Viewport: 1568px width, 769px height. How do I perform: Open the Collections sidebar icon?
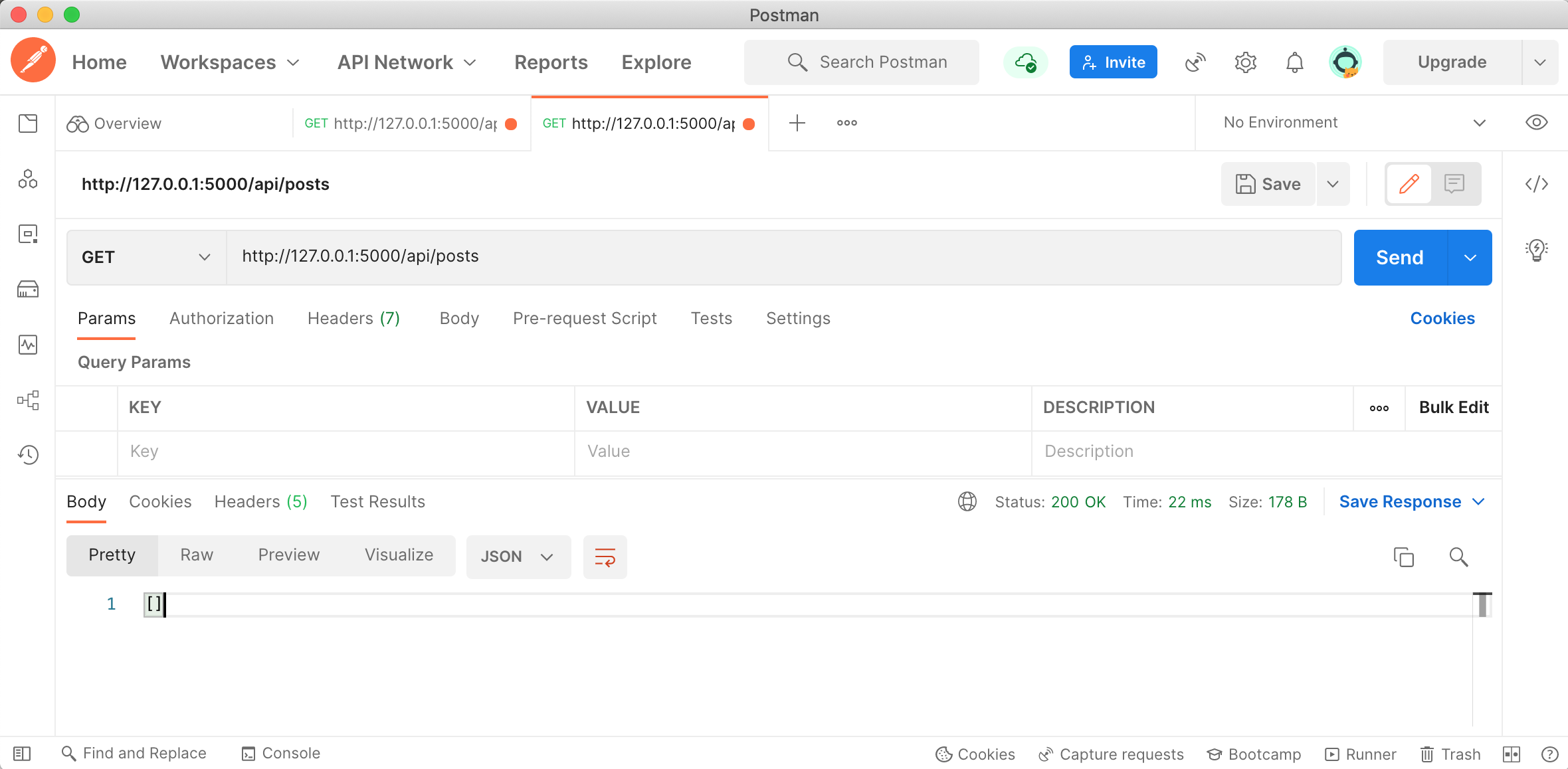[x=28, y=124]
